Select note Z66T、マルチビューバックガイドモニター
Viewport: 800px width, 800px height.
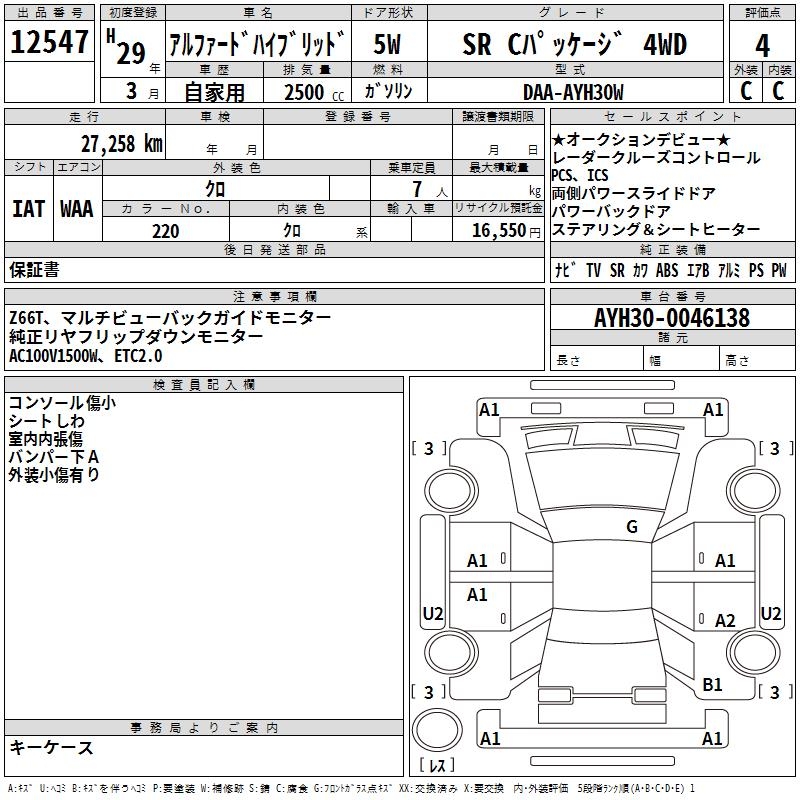[170, 318]
